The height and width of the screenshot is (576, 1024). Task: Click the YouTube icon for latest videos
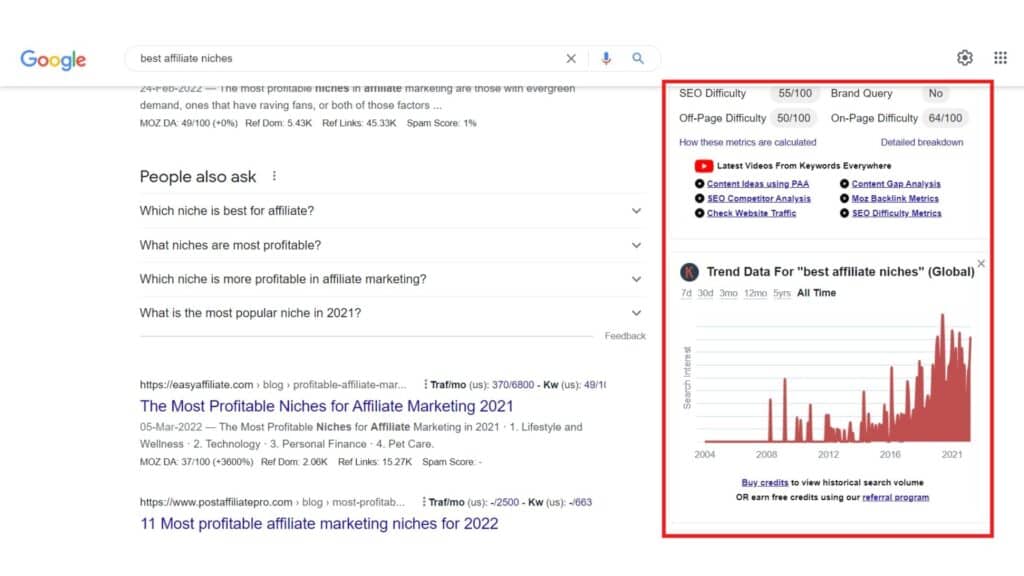click(x=703, y=166)
